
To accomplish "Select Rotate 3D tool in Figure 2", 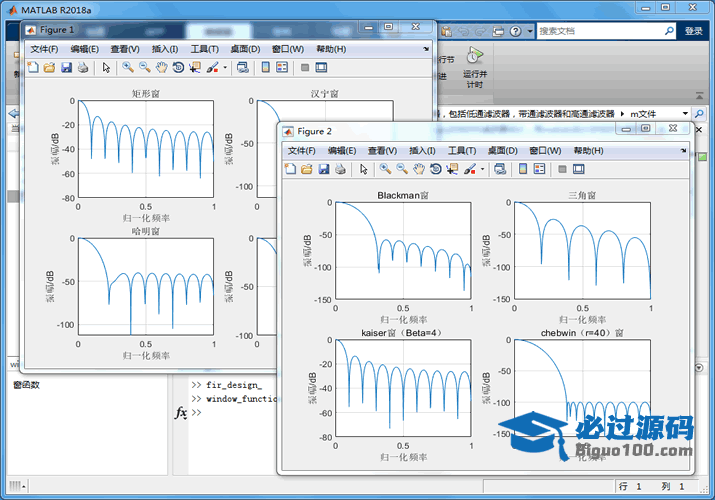I will (435, 169).
